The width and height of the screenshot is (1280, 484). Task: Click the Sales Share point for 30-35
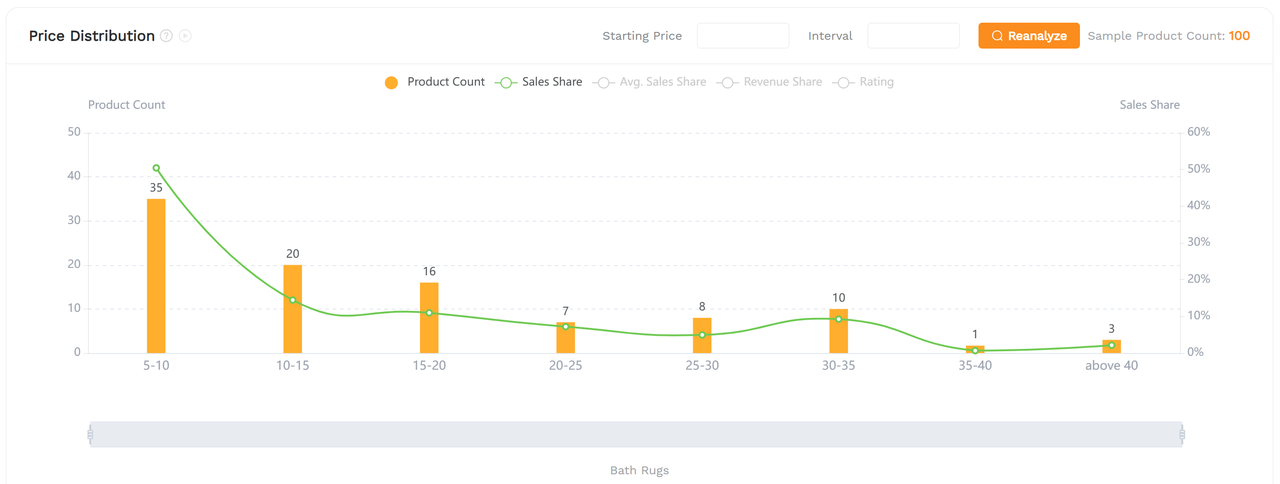point(839,320)
